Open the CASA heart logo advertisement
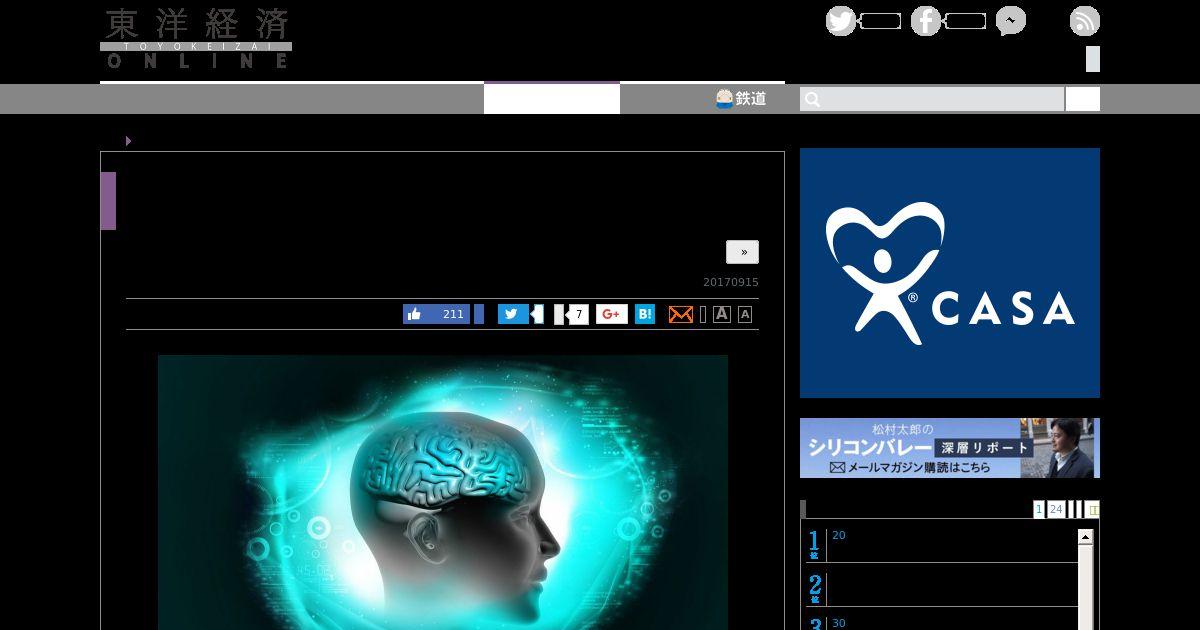 point(950,273)
